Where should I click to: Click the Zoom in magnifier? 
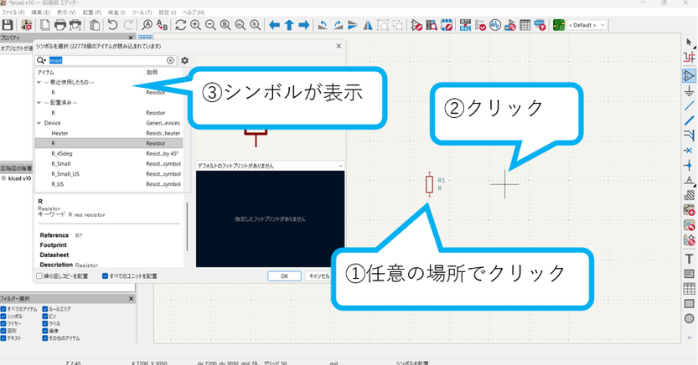[195, 25]
